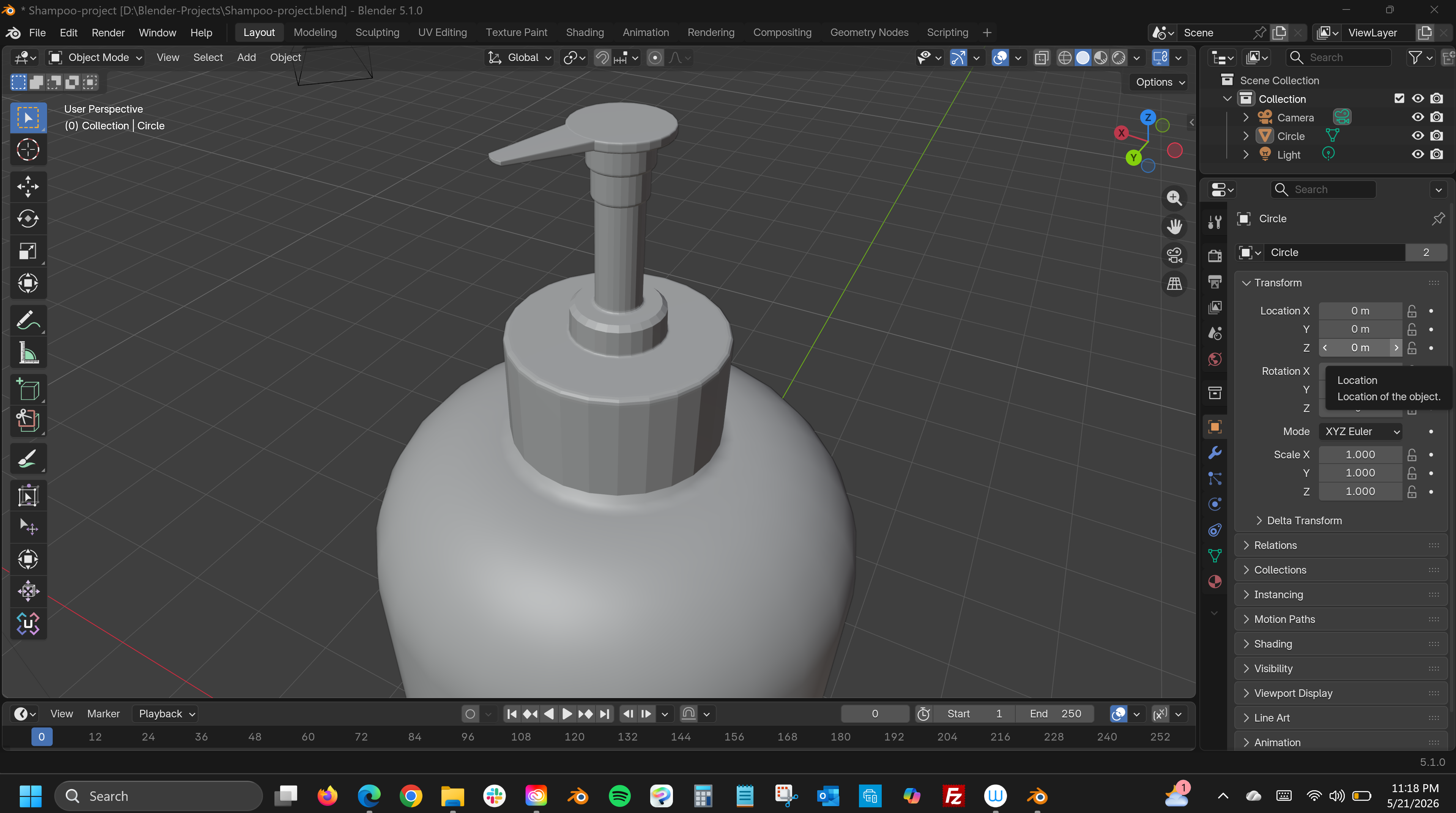Image resolution: width=1456 pixels, height=813 pixels.
Task: Uncheck the Collection exclude checkbox
Action: pyautogui.click(x=1399, y=98)
